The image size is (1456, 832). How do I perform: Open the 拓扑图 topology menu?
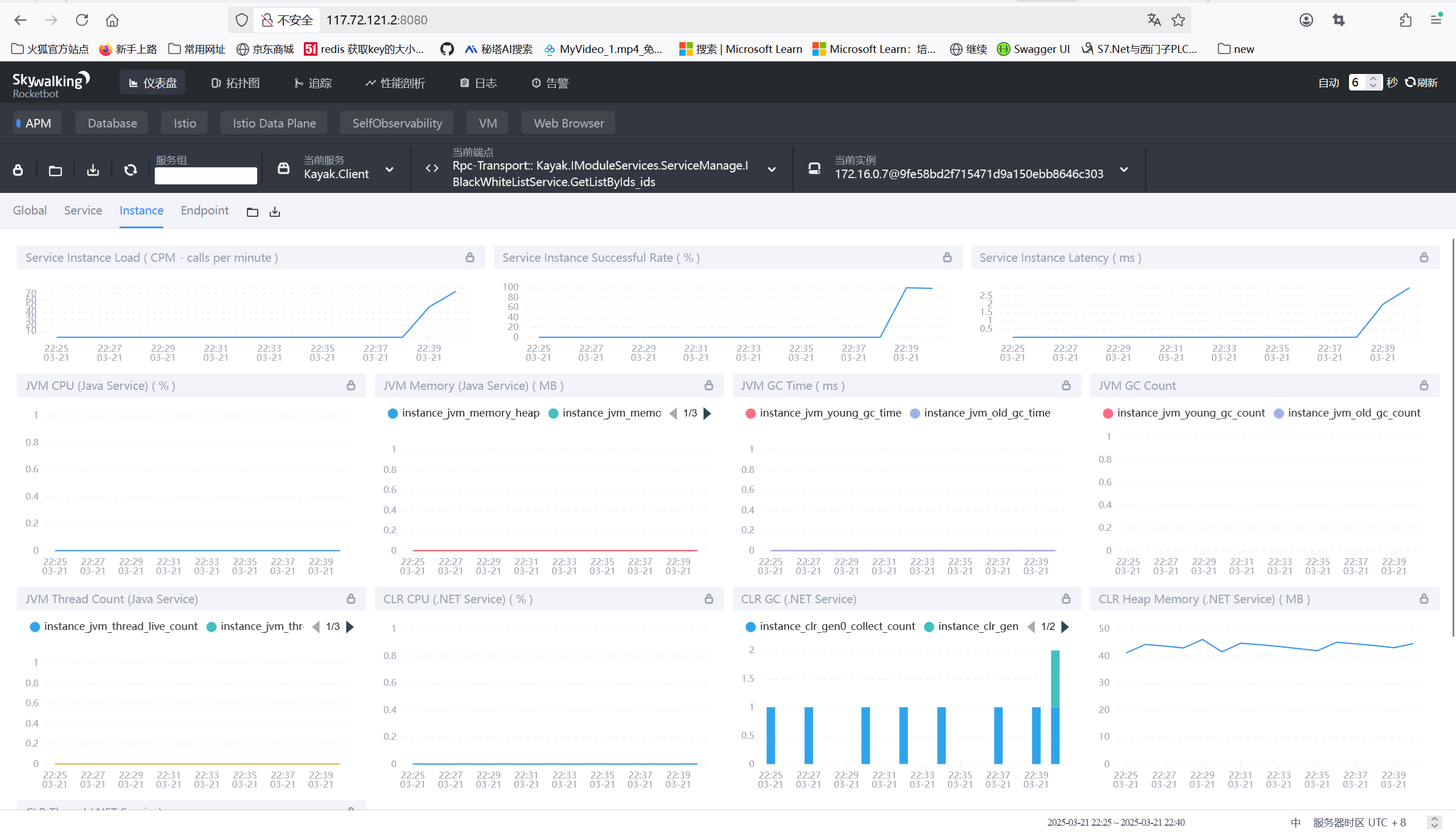pos(236,83)
